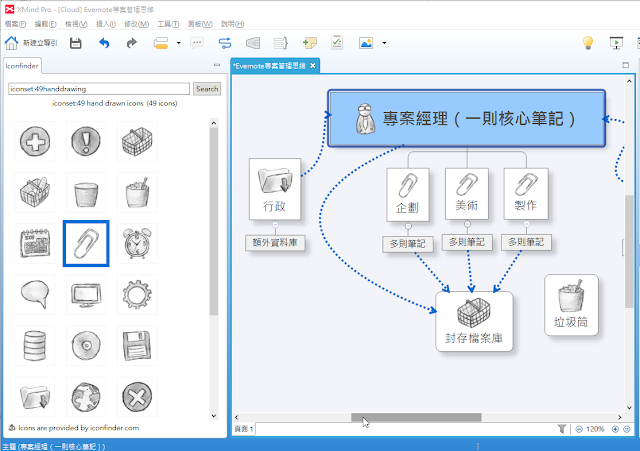Maximize the editor area
The height and width of the screenshot is (451, 640).
point(626,65)
